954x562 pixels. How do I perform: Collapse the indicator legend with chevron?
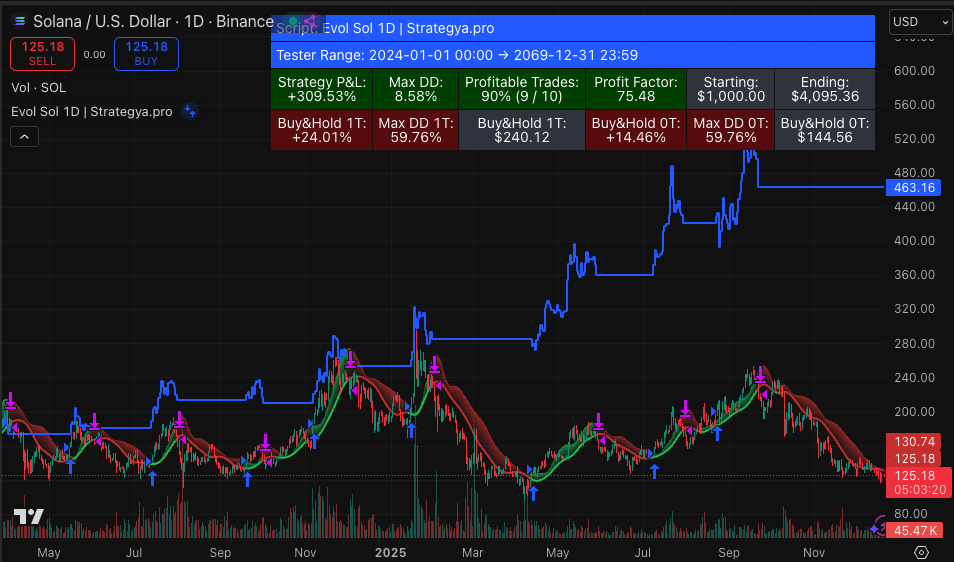pos(24,137)
